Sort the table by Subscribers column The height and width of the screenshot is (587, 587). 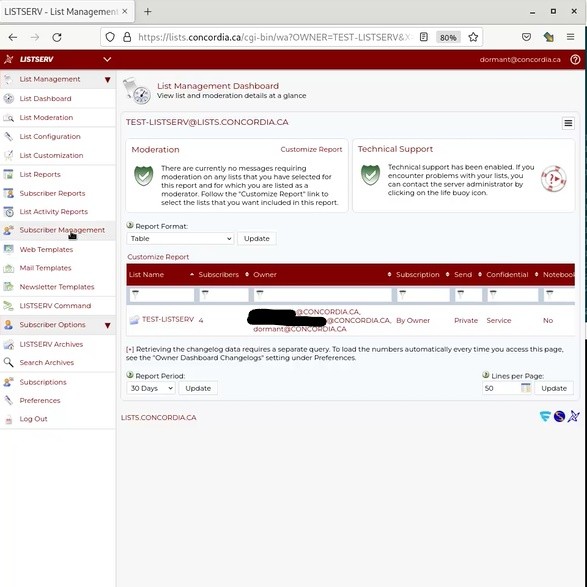pos(218,274)
